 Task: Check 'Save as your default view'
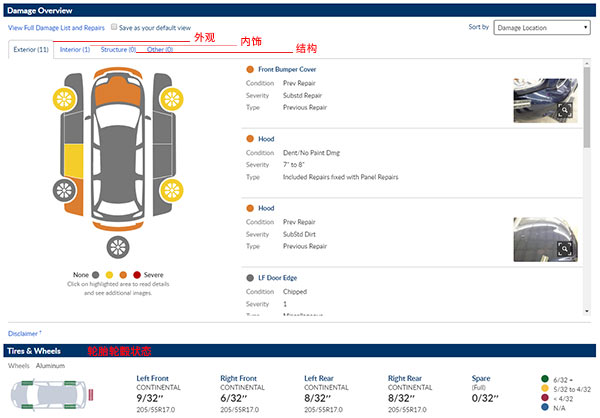(x=115, y=28)
